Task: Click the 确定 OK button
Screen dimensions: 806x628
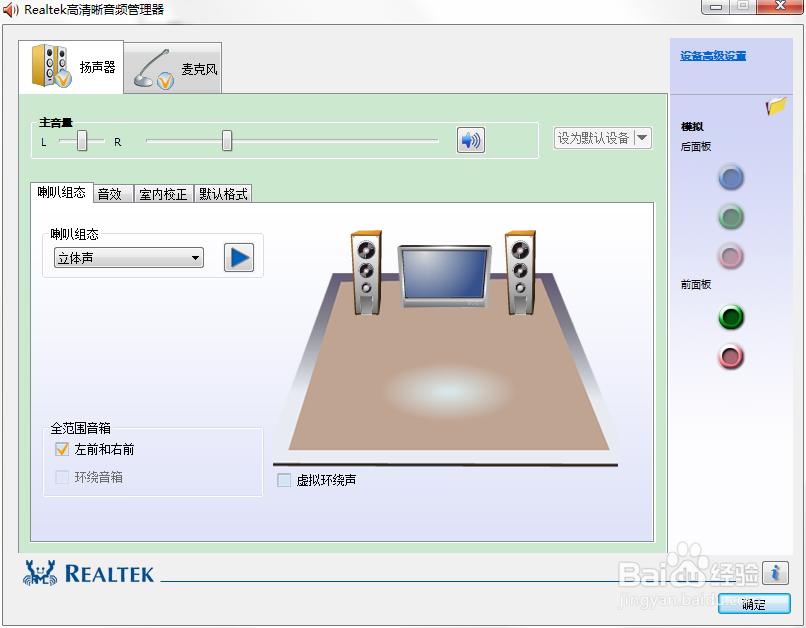Action: (754, 604)
